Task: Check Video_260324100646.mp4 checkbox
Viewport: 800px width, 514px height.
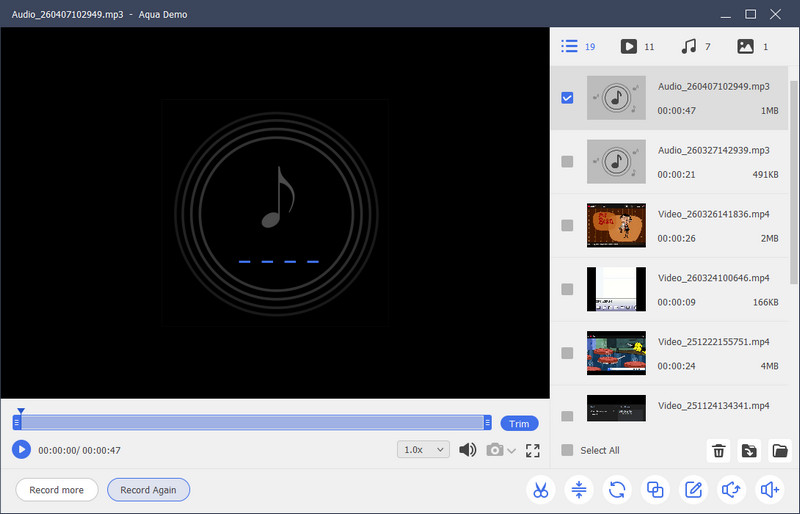Action: pyautogui.click(x=567, y=289)
